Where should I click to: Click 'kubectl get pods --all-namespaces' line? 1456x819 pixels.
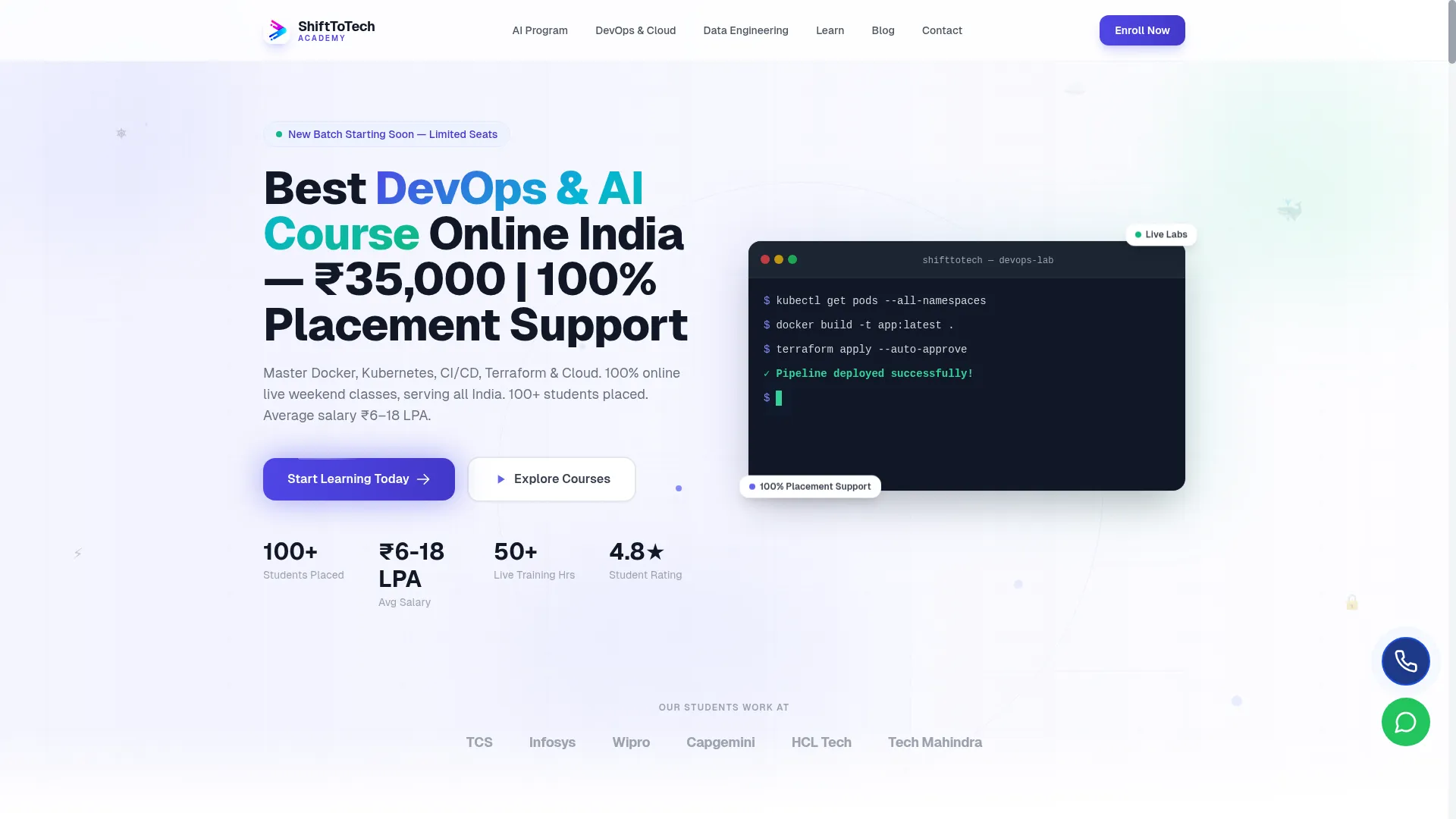click(x=874, y=301)
